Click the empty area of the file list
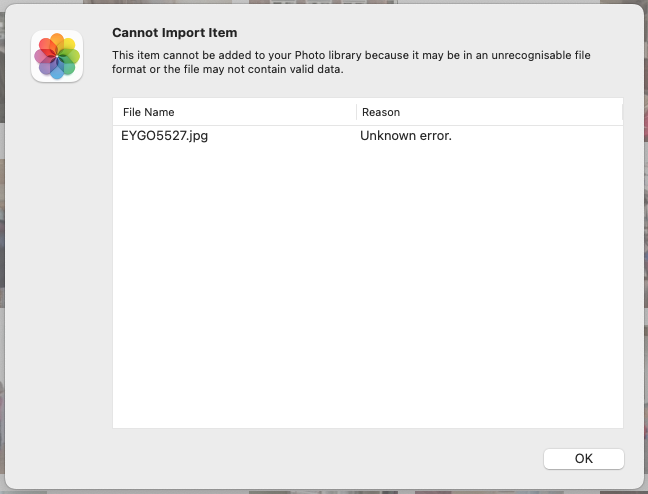Viewport: 648px width, 494px height. click(x=367, y=300)
